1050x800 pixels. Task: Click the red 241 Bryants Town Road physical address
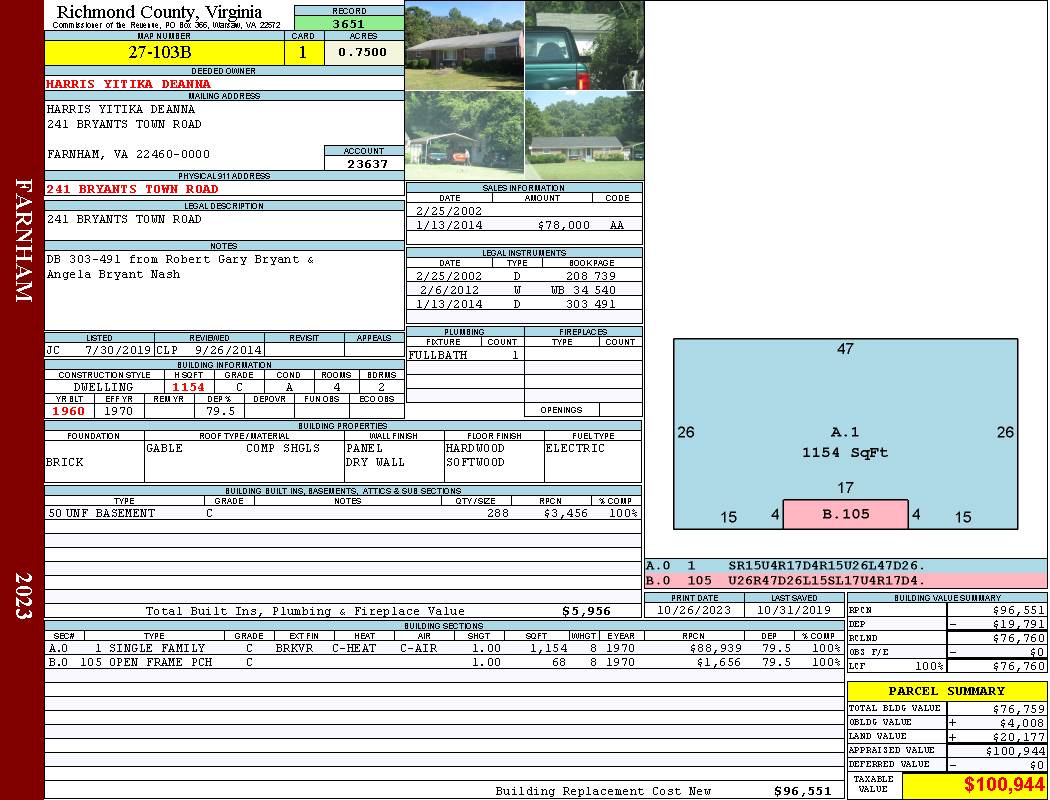132,189
